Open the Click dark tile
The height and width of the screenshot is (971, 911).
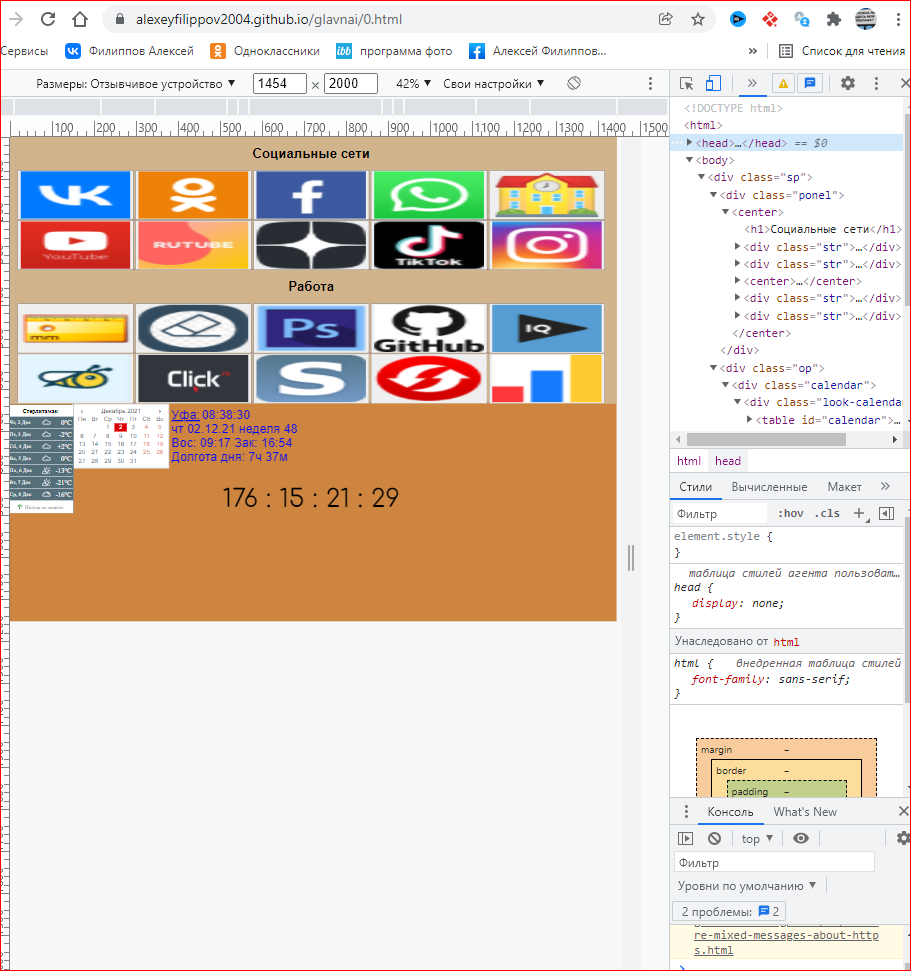point(193,378)
